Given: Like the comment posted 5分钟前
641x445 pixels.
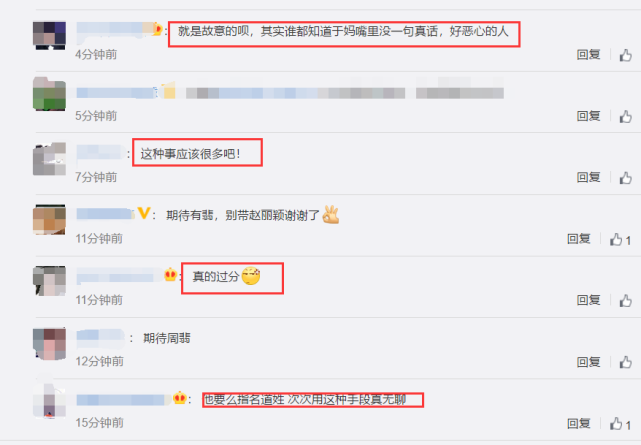Looking at the screenshot, I should [x=625, y=116].
